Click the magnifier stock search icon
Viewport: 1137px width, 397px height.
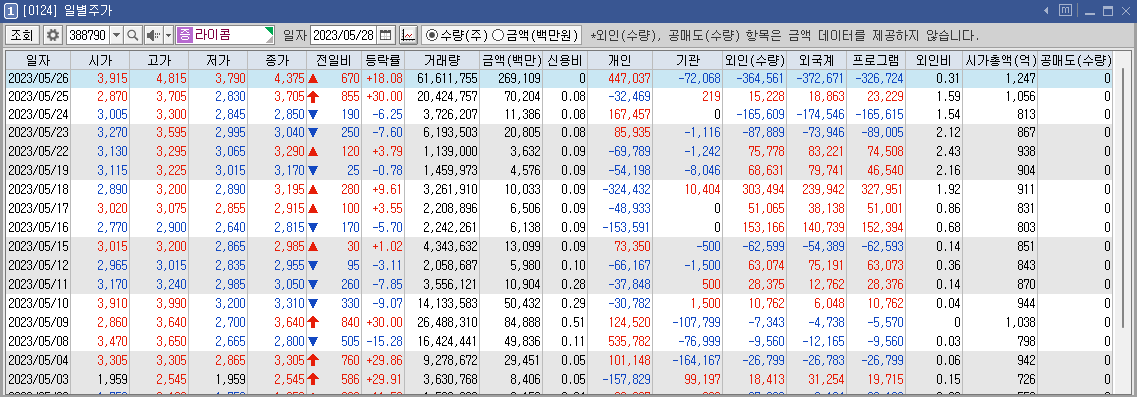(x=133, y=35)
